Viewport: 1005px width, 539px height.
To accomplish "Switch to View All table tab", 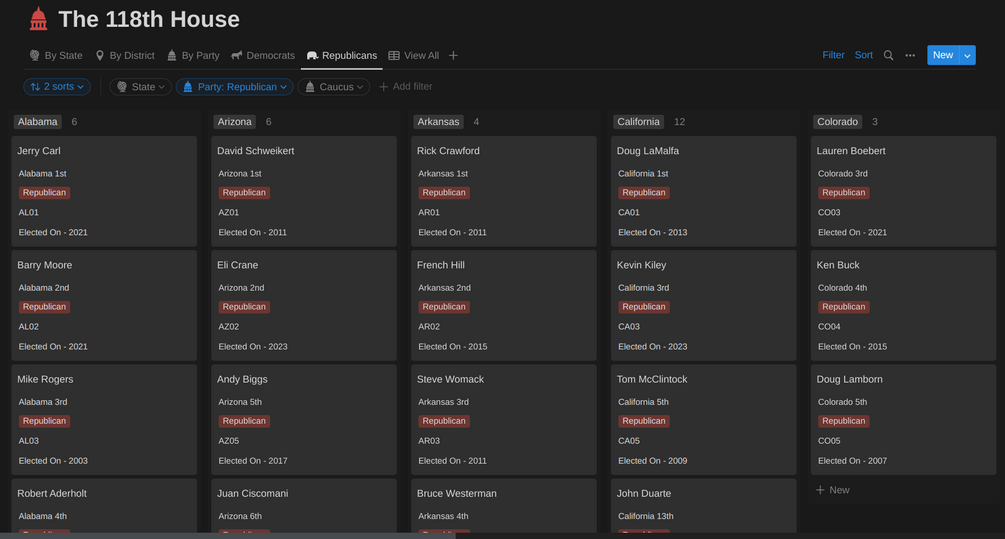I will pyautogui.click(x=413, y=56).
